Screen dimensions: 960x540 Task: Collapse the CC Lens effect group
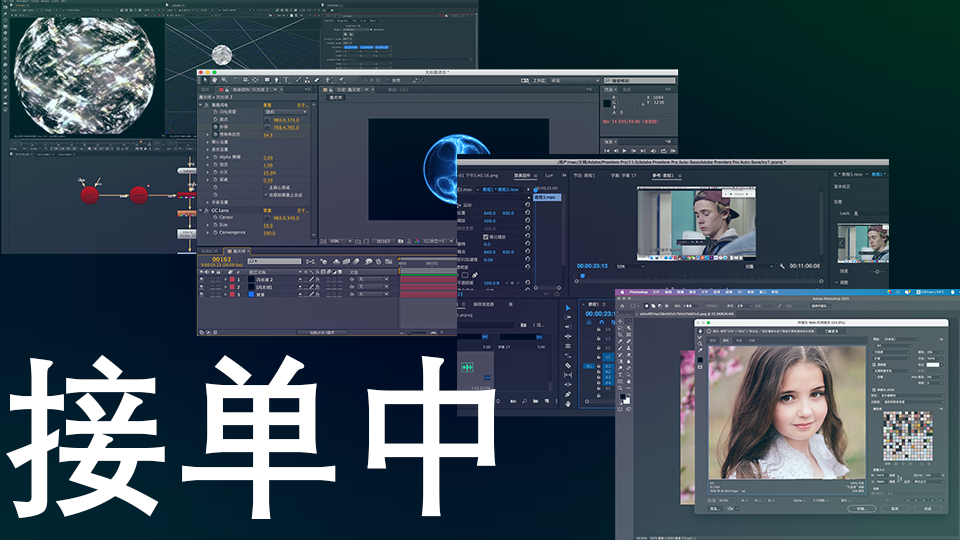200,211
